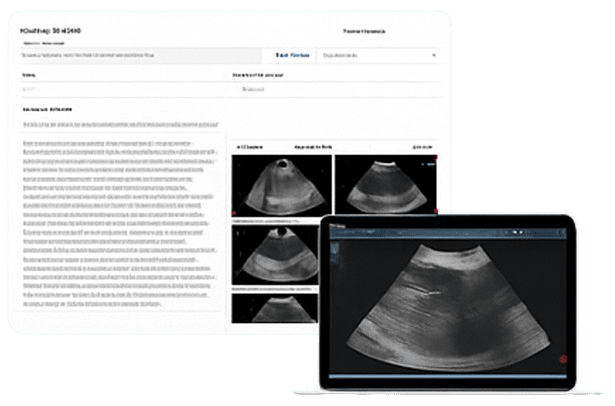This screenshot has width=615, height=406.
Task: Click the label at right of image panel header
Action: [x=422, y=146]
